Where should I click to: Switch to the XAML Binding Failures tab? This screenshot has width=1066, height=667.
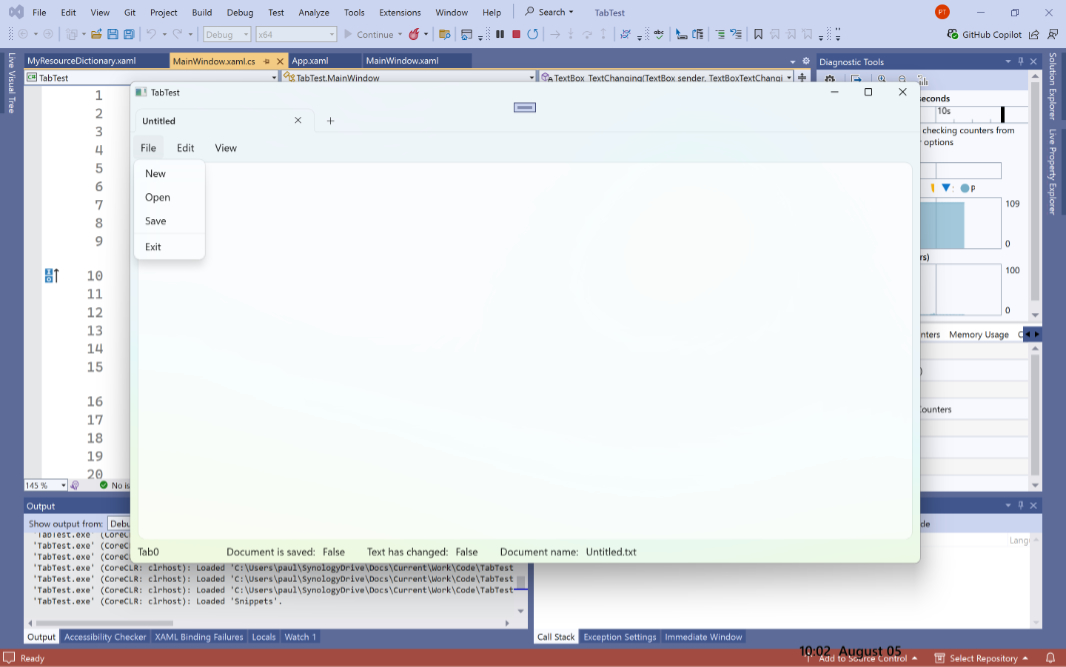tap(199, 637)
